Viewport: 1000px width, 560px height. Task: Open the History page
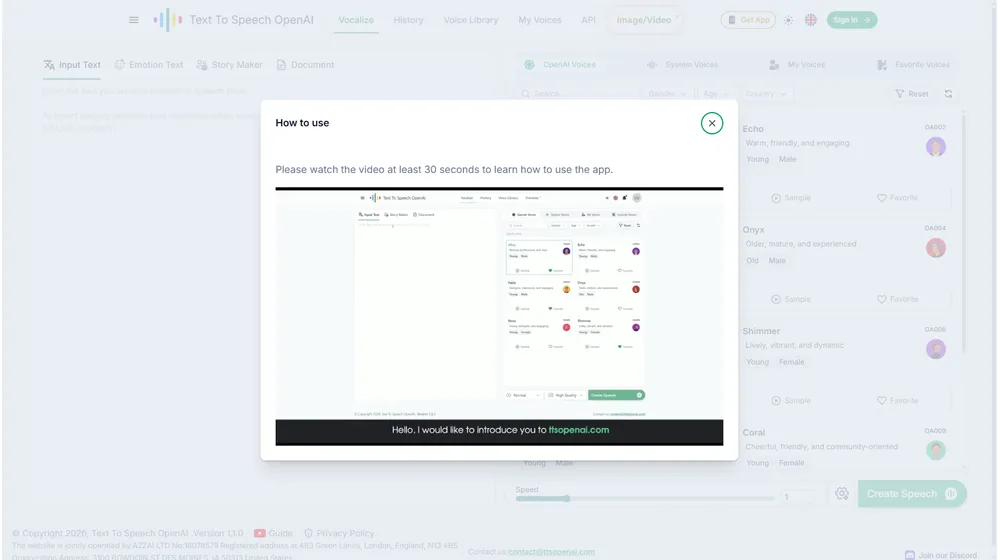point(408,20)
